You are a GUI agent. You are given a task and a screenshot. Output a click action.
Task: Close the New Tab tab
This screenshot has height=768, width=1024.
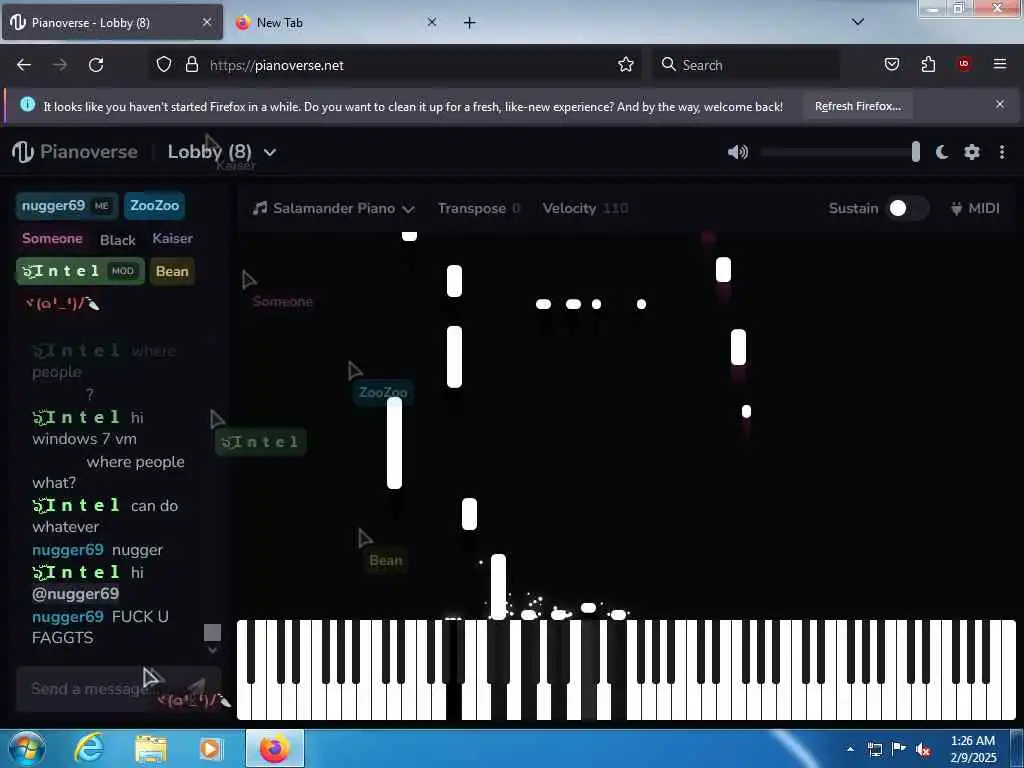[432, 22]
